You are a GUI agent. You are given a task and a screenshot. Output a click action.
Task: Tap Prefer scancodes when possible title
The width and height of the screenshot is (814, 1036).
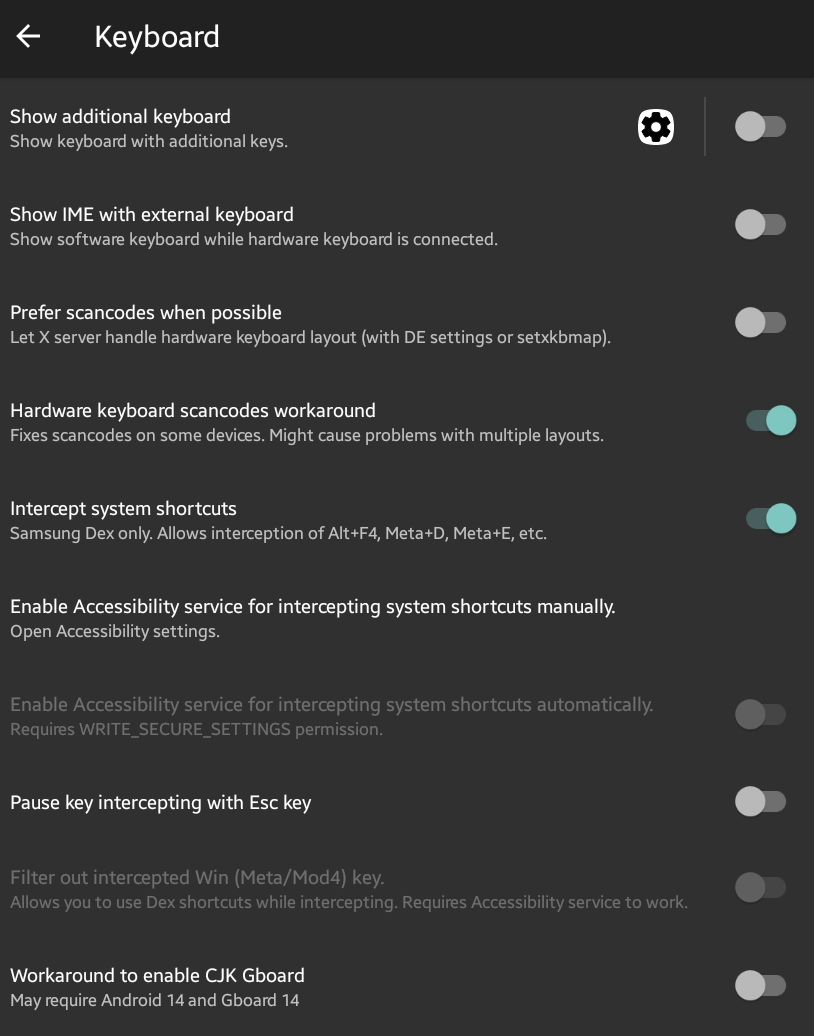[x=146, y=312]
